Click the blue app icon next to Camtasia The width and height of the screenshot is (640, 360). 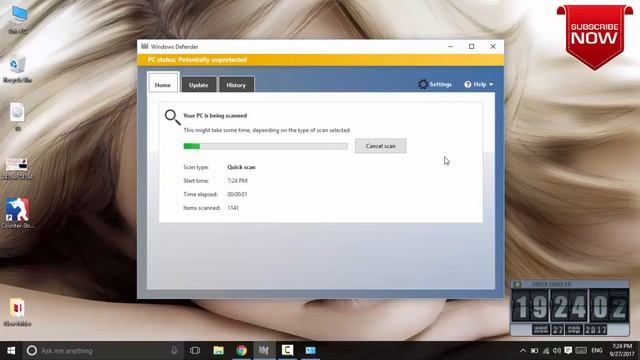(x=311, y=350)
